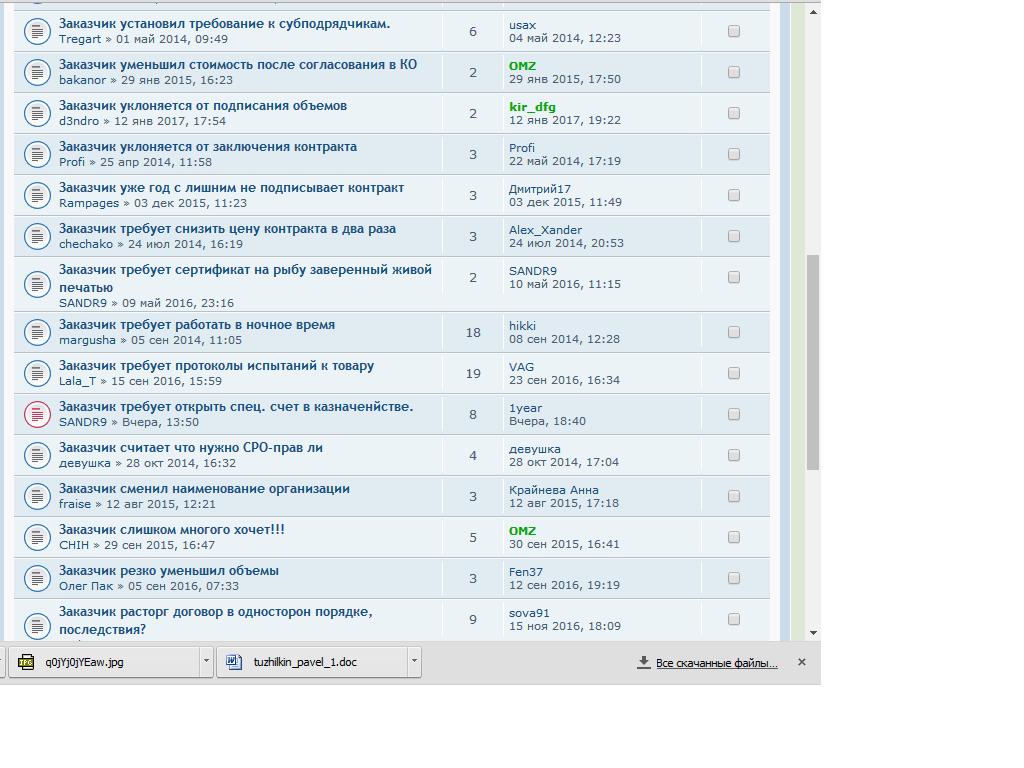Close the downloads bar
The width and height of the screenshot is (1024, 768).
click(801, 662)
